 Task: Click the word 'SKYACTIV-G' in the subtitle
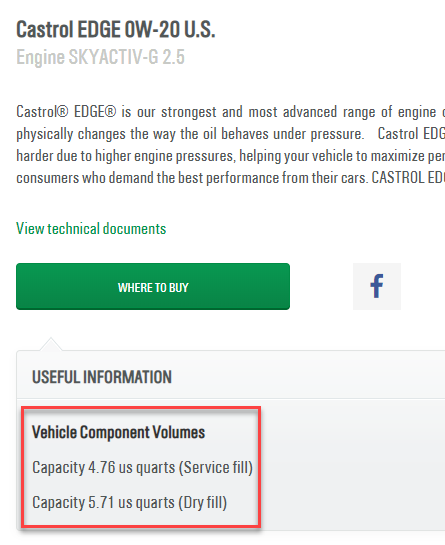click(114, 57)
